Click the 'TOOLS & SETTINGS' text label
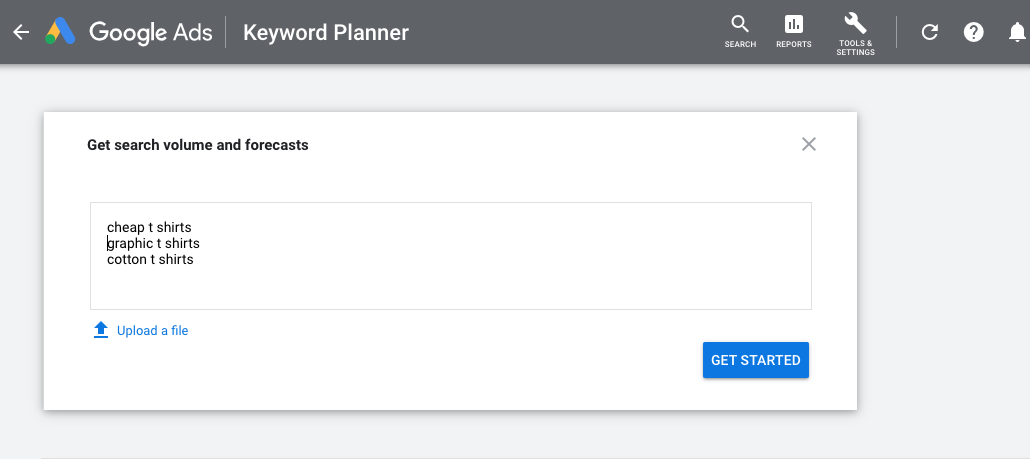Image resolution: width=1030 pixels, height=459 pixels. click(x=855, y=48)
